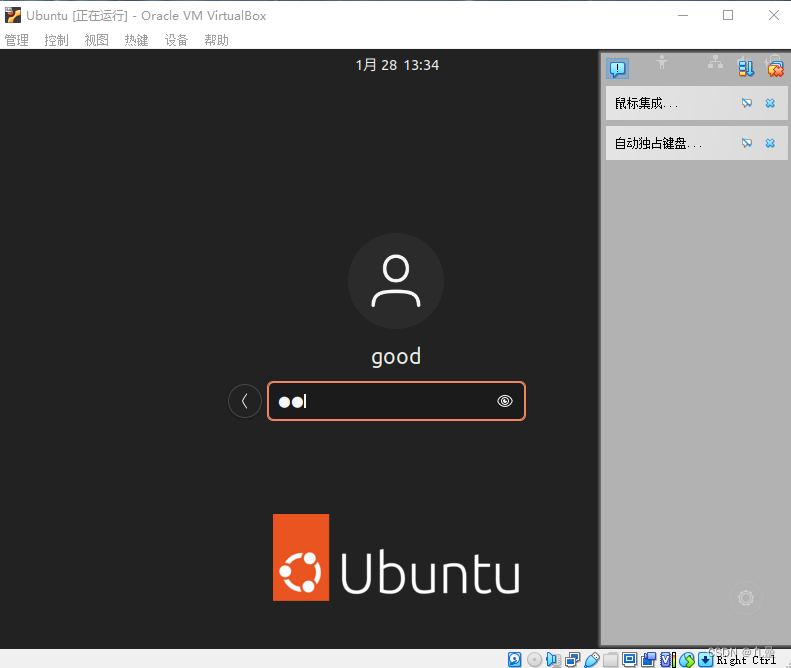Click the recording status bar icon

coord(649,659)
